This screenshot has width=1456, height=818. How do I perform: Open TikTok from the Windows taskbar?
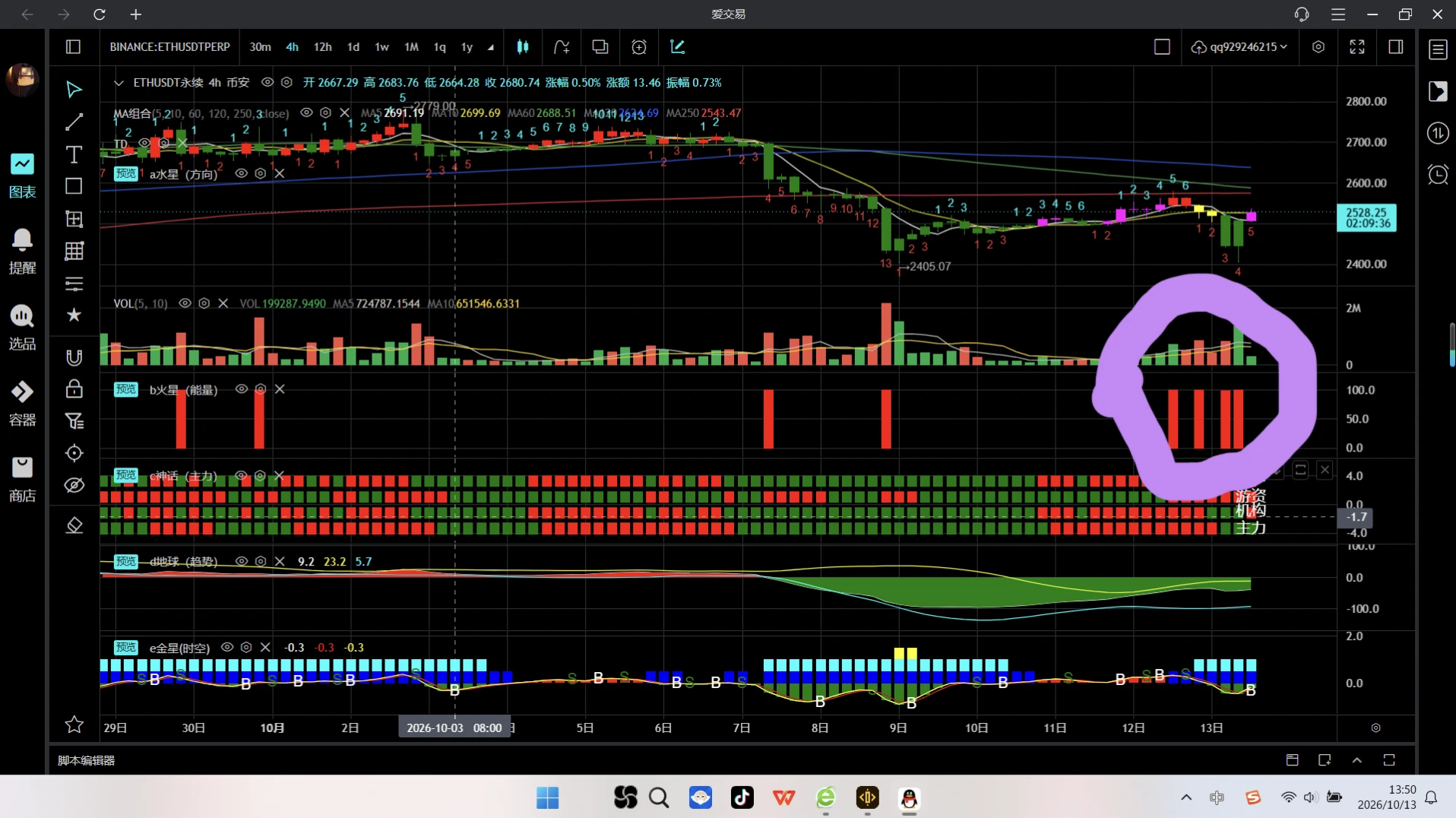(x=742, y=797)
